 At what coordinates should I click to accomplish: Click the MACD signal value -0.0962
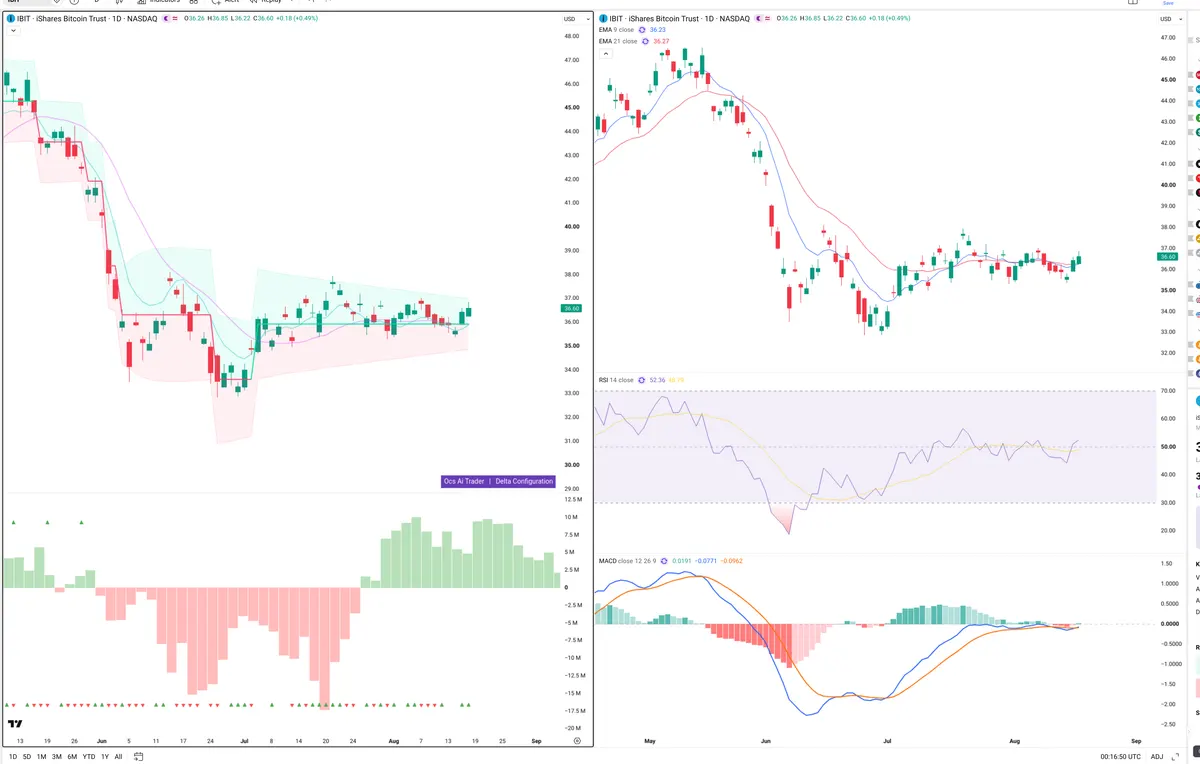tap(732, 561)
